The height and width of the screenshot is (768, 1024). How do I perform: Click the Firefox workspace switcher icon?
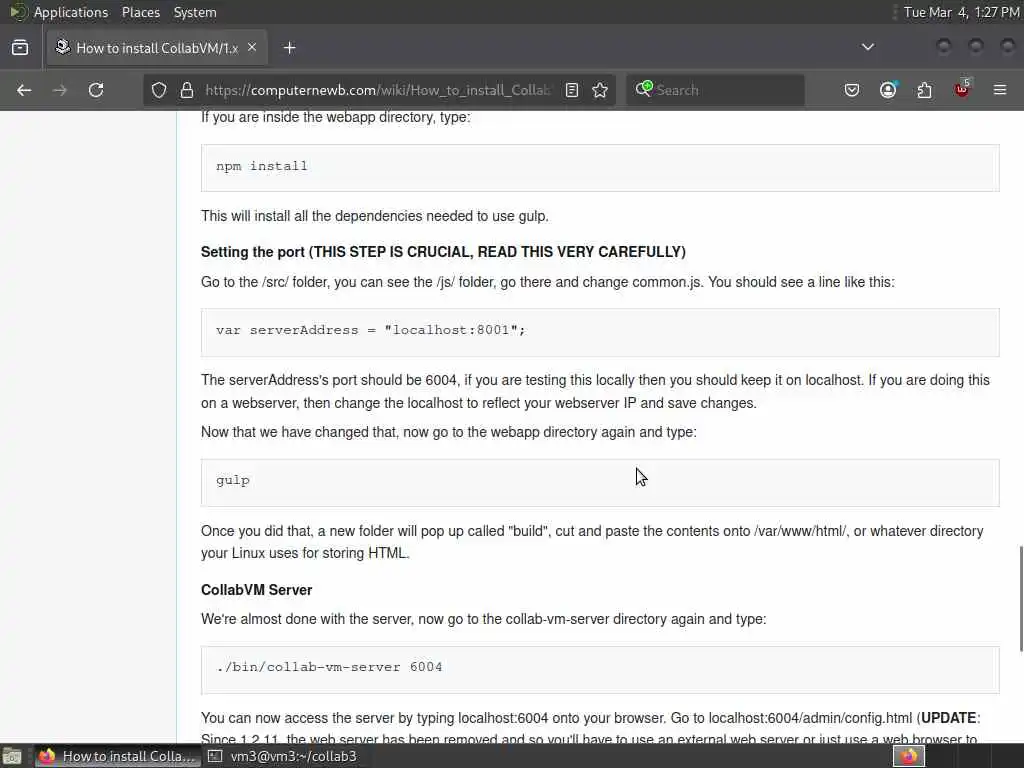pos(908,756)
